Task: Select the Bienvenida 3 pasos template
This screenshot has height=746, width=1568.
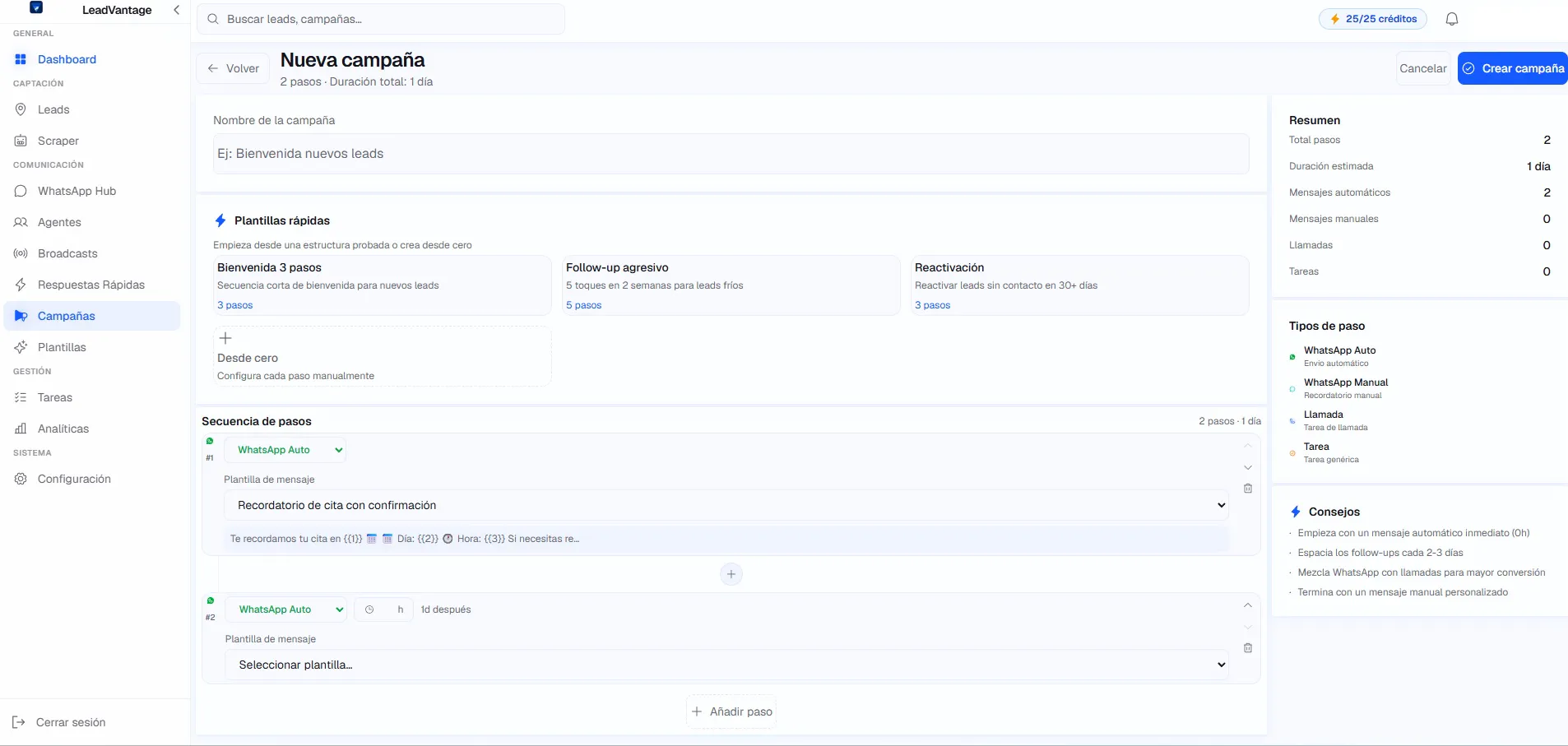Action: coord(382,285)
